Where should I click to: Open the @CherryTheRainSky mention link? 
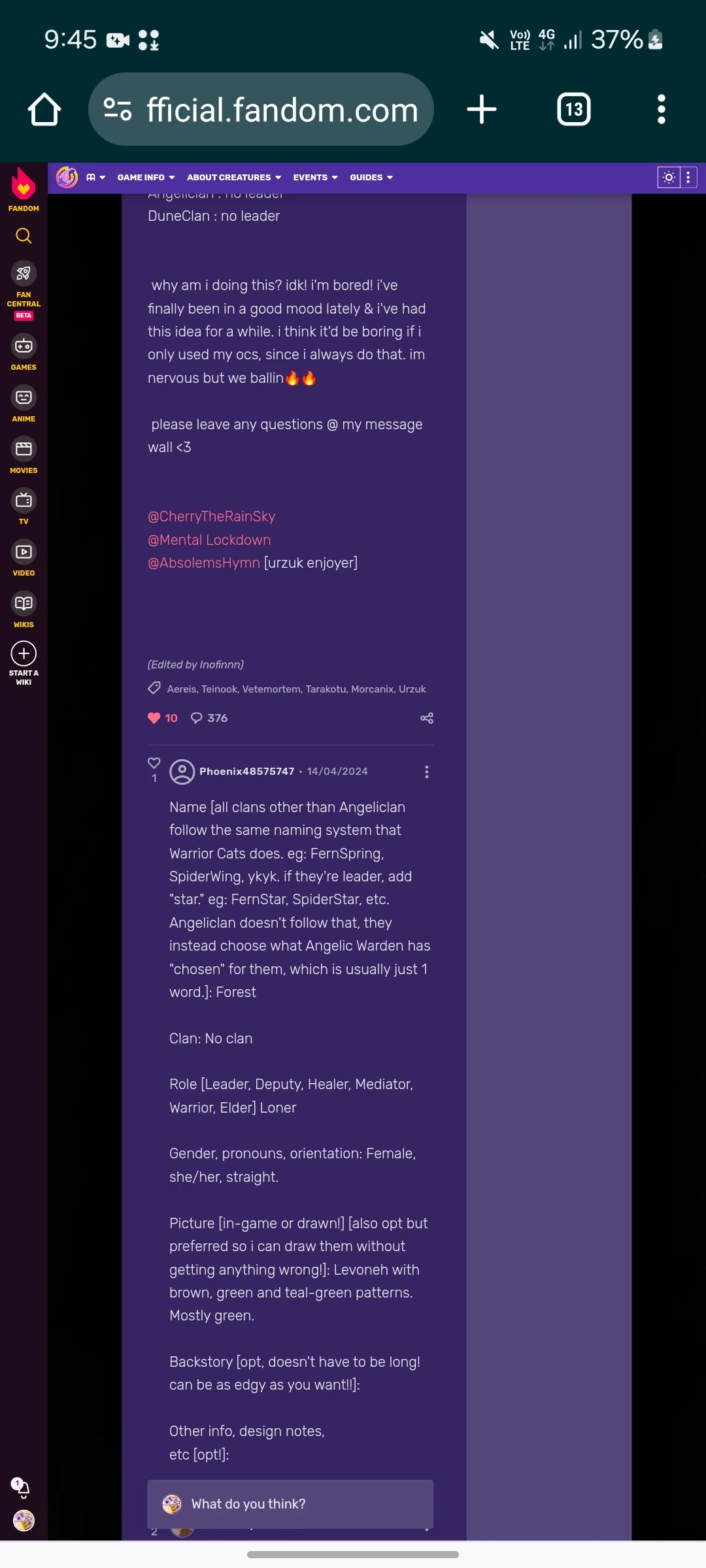212,517
